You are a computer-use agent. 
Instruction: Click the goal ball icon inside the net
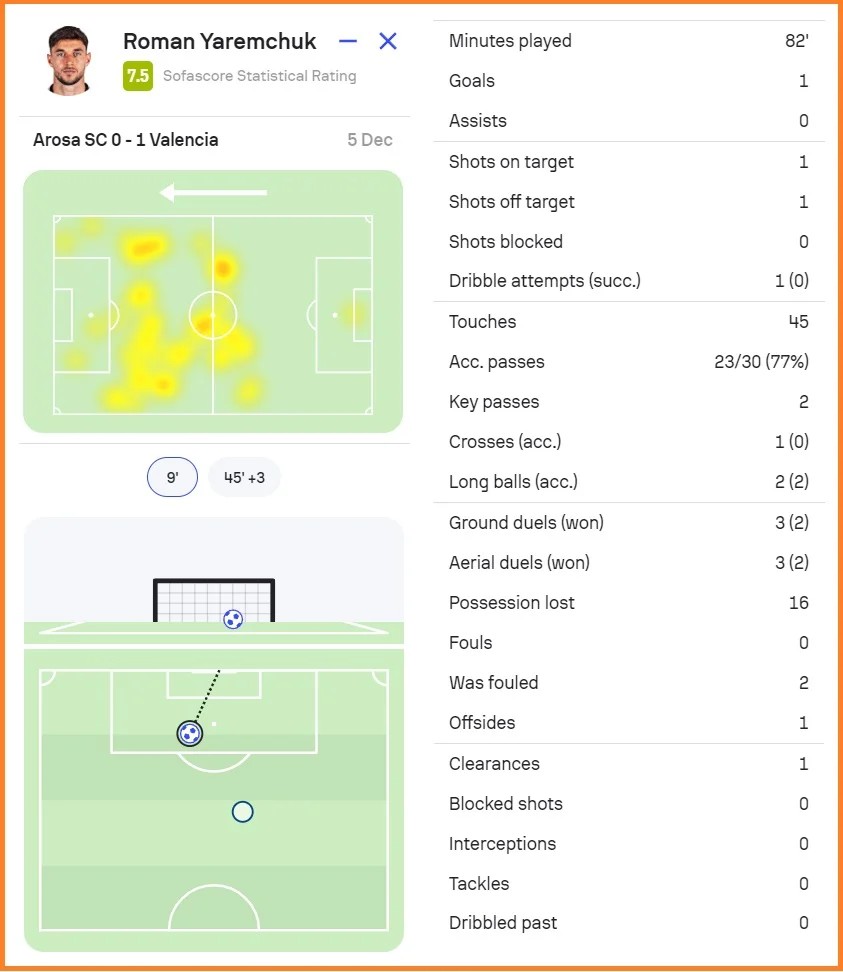tap(233, 619)
